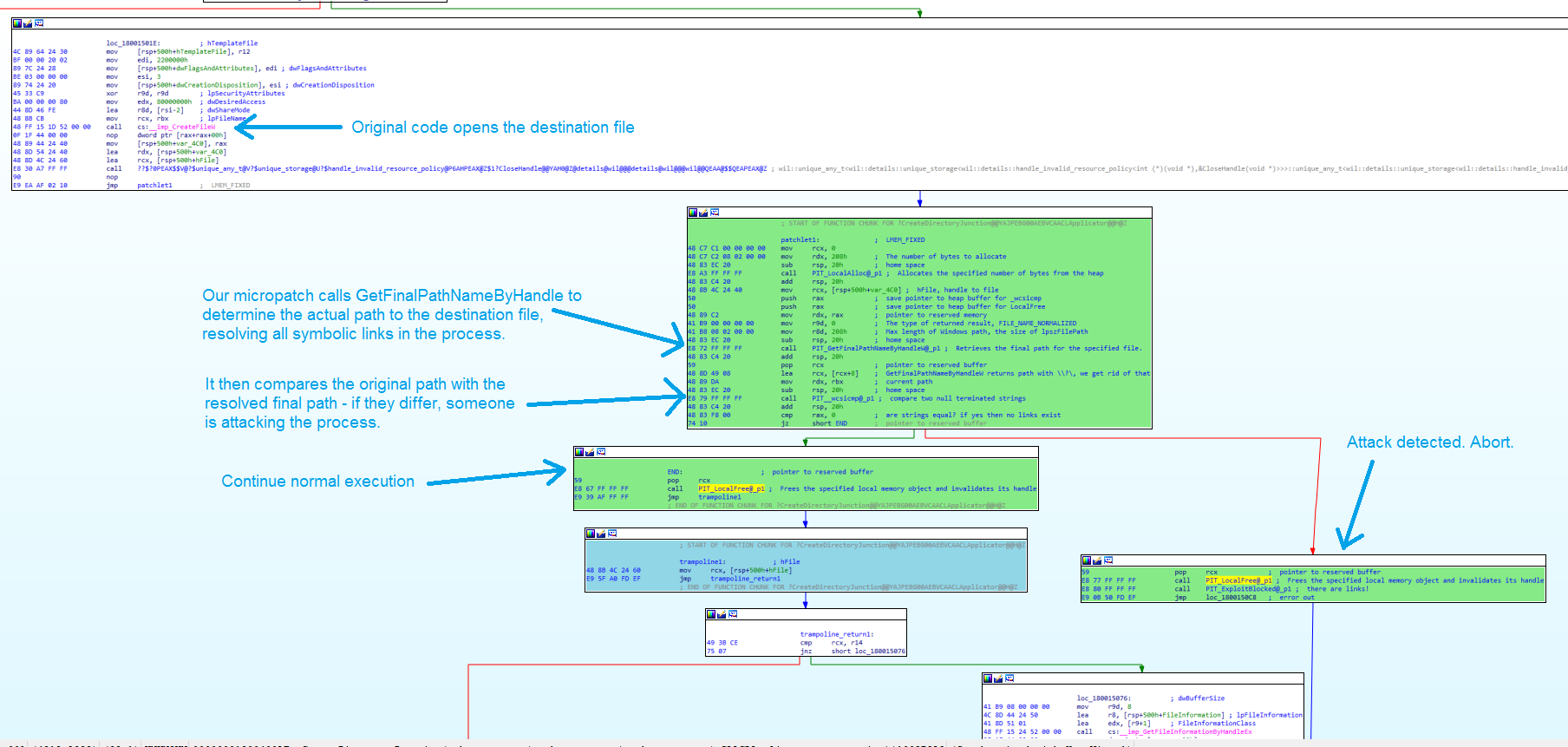The width and height of the screenshot is (1568, 747).
Task: Click the 'loc_180015076:' label
Action: [1104, 698]
